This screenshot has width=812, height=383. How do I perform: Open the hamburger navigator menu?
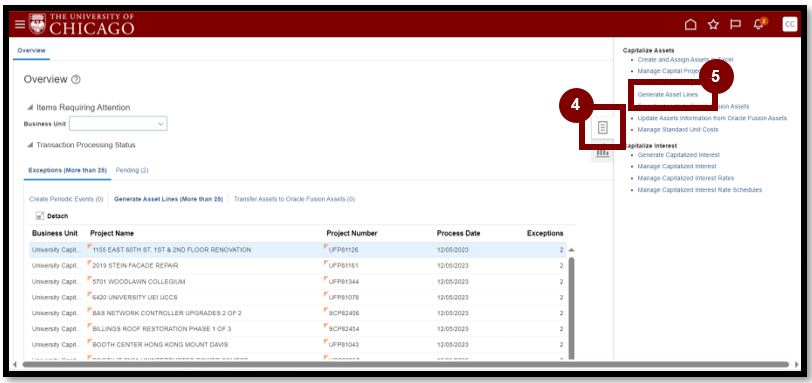click(20, 24)
